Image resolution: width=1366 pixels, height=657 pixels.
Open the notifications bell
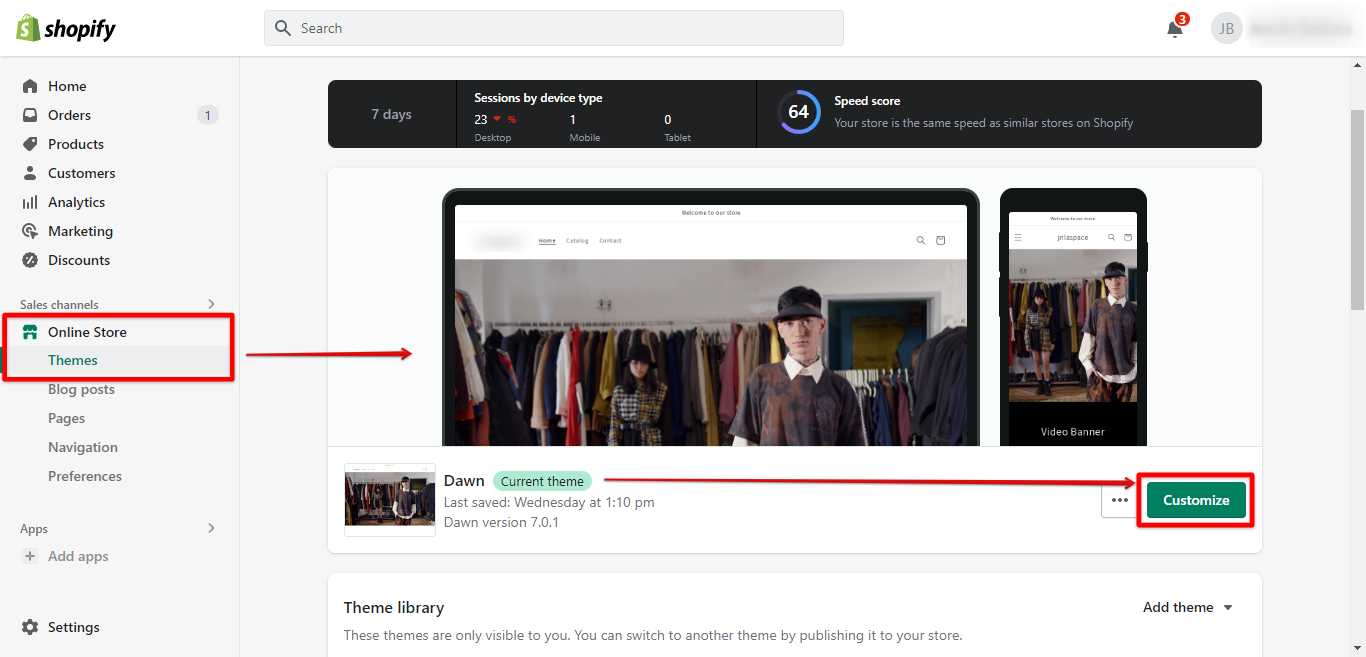[1175, 29]
